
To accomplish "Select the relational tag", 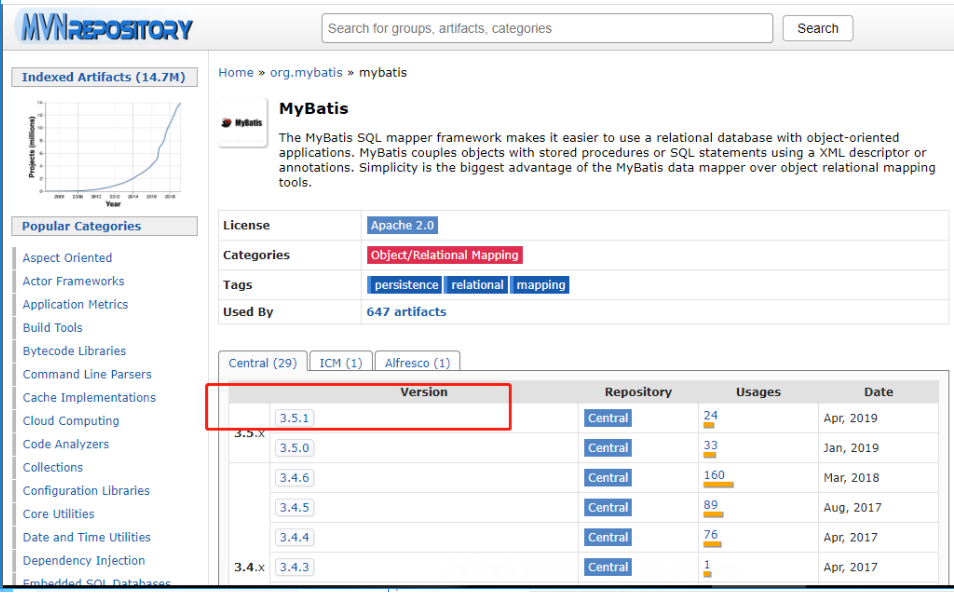I will click(476, 285).
